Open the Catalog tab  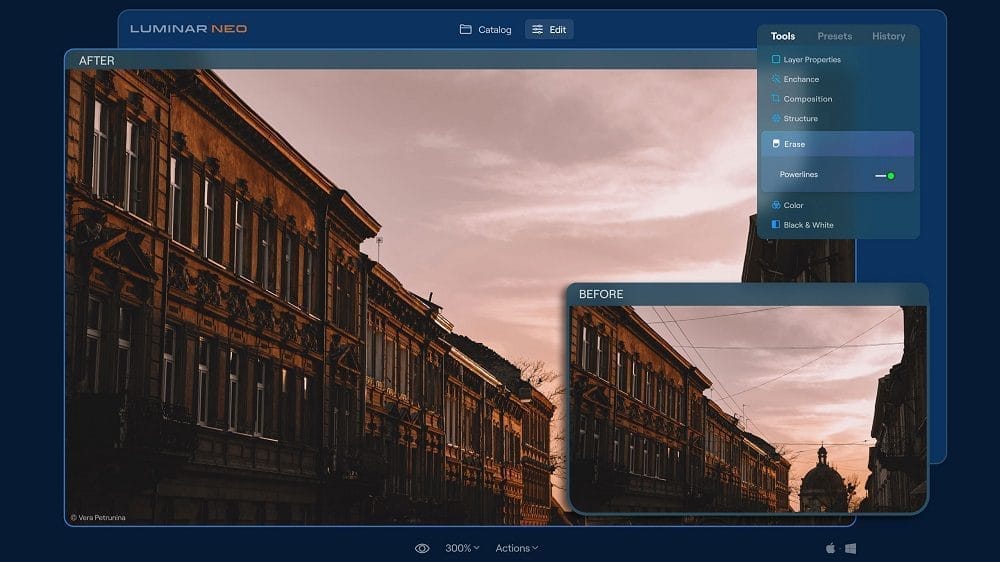coord(485,29)
